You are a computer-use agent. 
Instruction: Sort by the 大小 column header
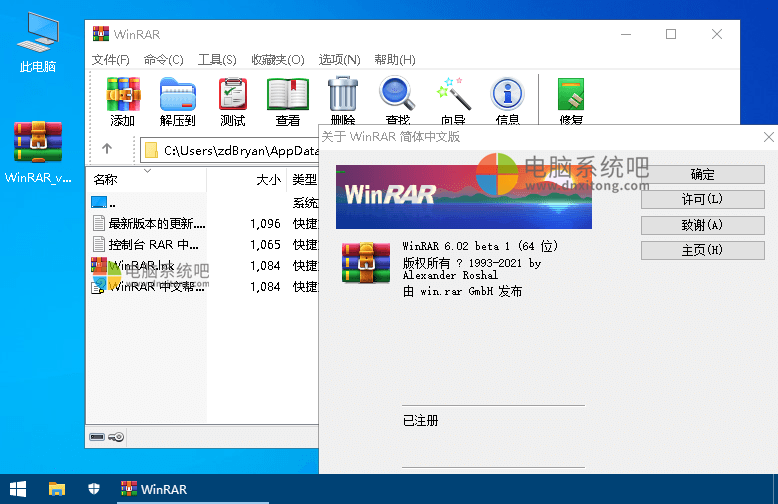247,180
